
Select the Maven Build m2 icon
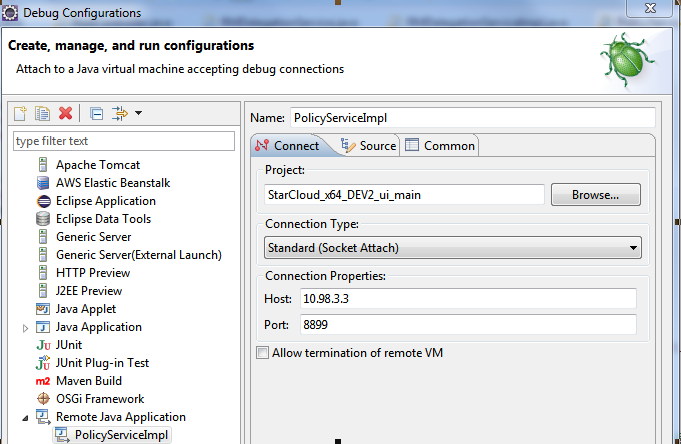click(x=43, y=381)
